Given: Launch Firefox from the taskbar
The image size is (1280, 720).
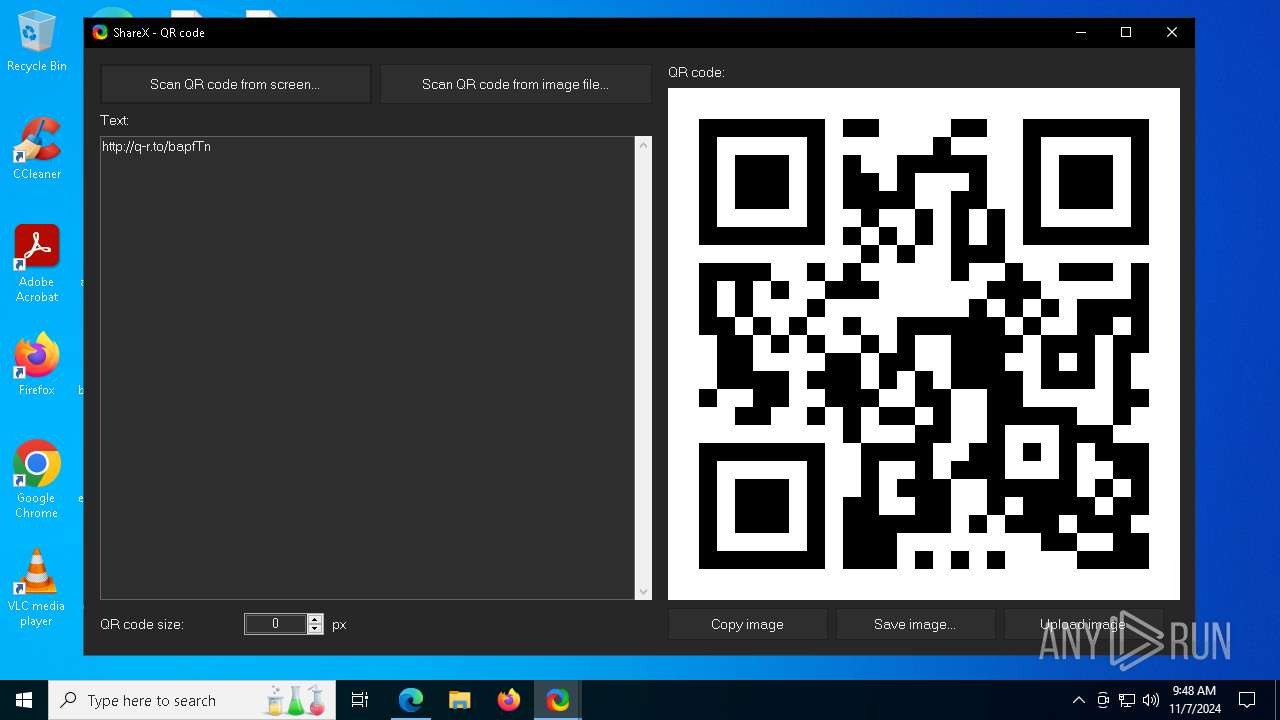Looking at the screenshot, I should (x=509, y=700).
